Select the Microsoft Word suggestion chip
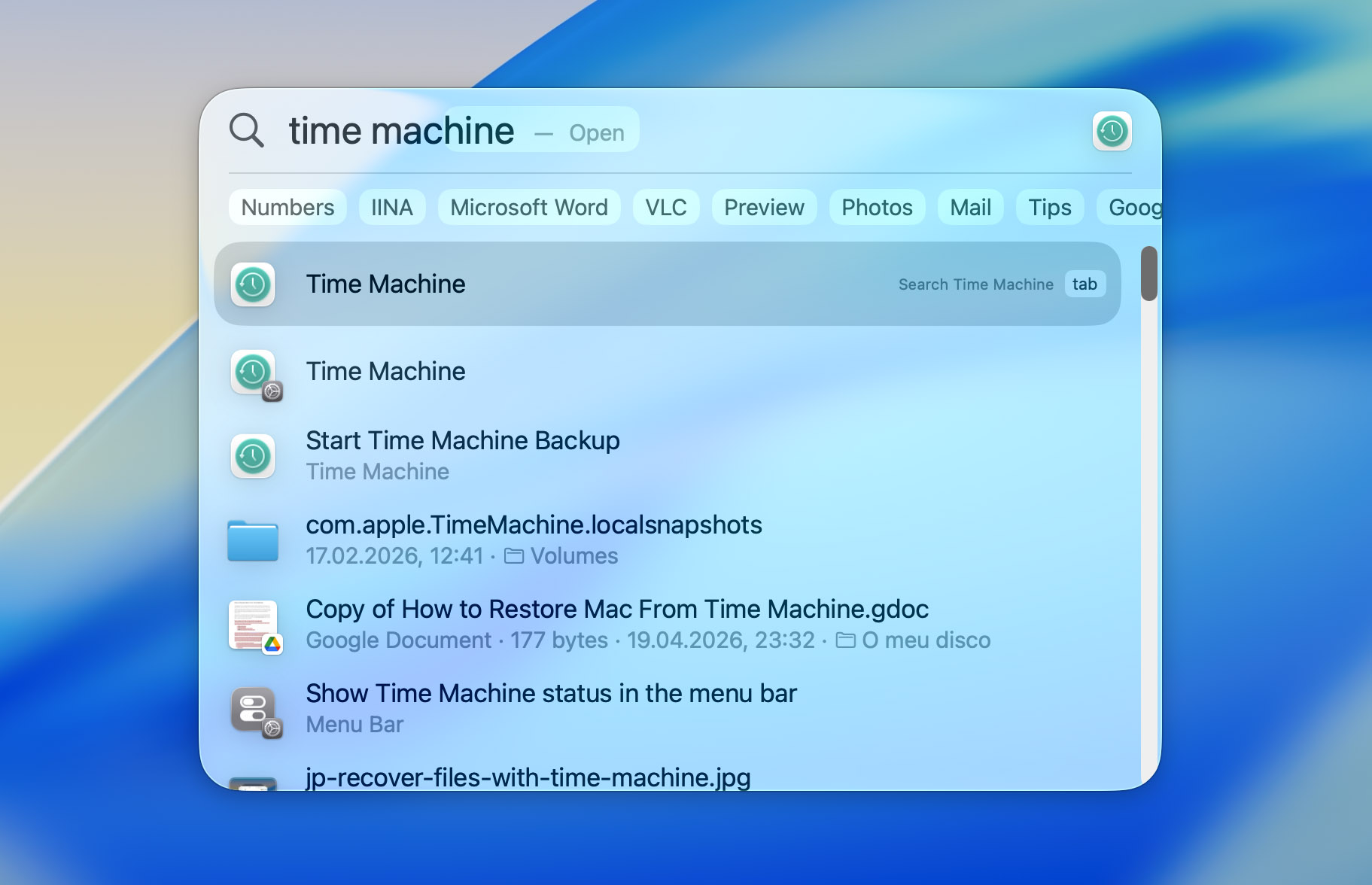Image resolution: width=1372 pixels, height=885 pixels. click(x=529, y=208)
